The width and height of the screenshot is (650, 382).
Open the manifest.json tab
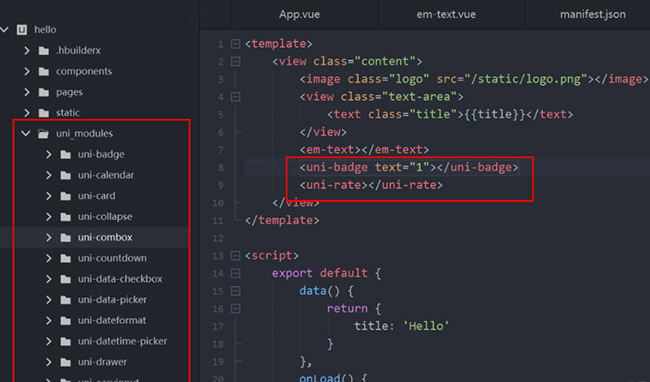click(593, 15)
